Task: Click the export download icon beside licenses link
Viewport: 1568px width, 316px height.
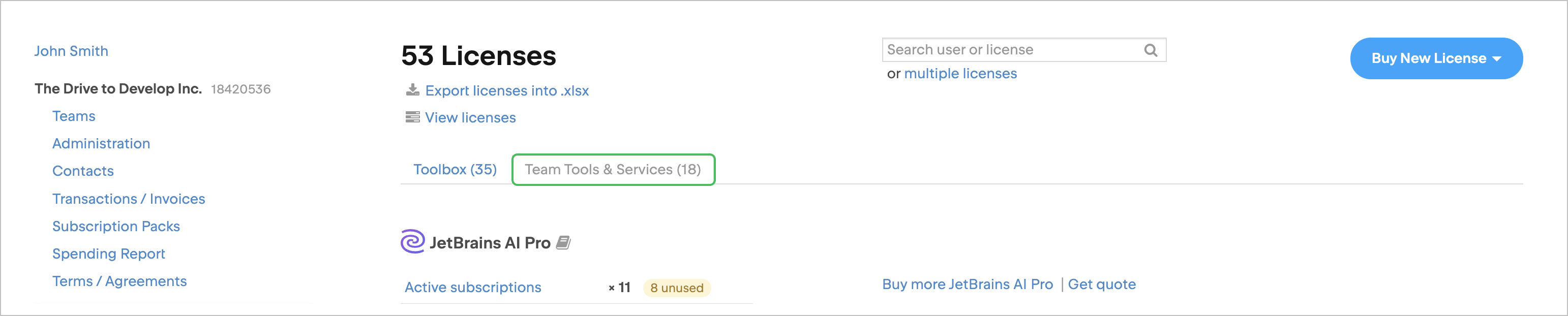Action: click(413, 90)
